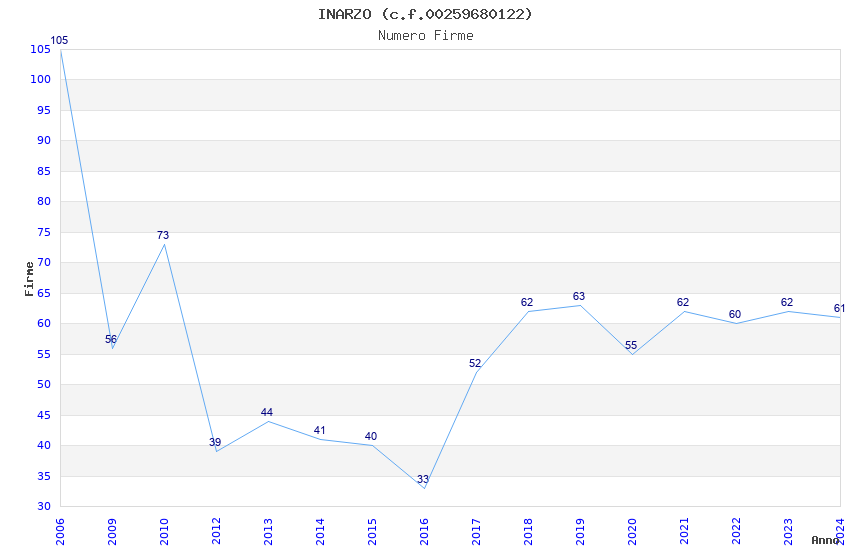Click the data label 63 at 2019

click(579, 296)
